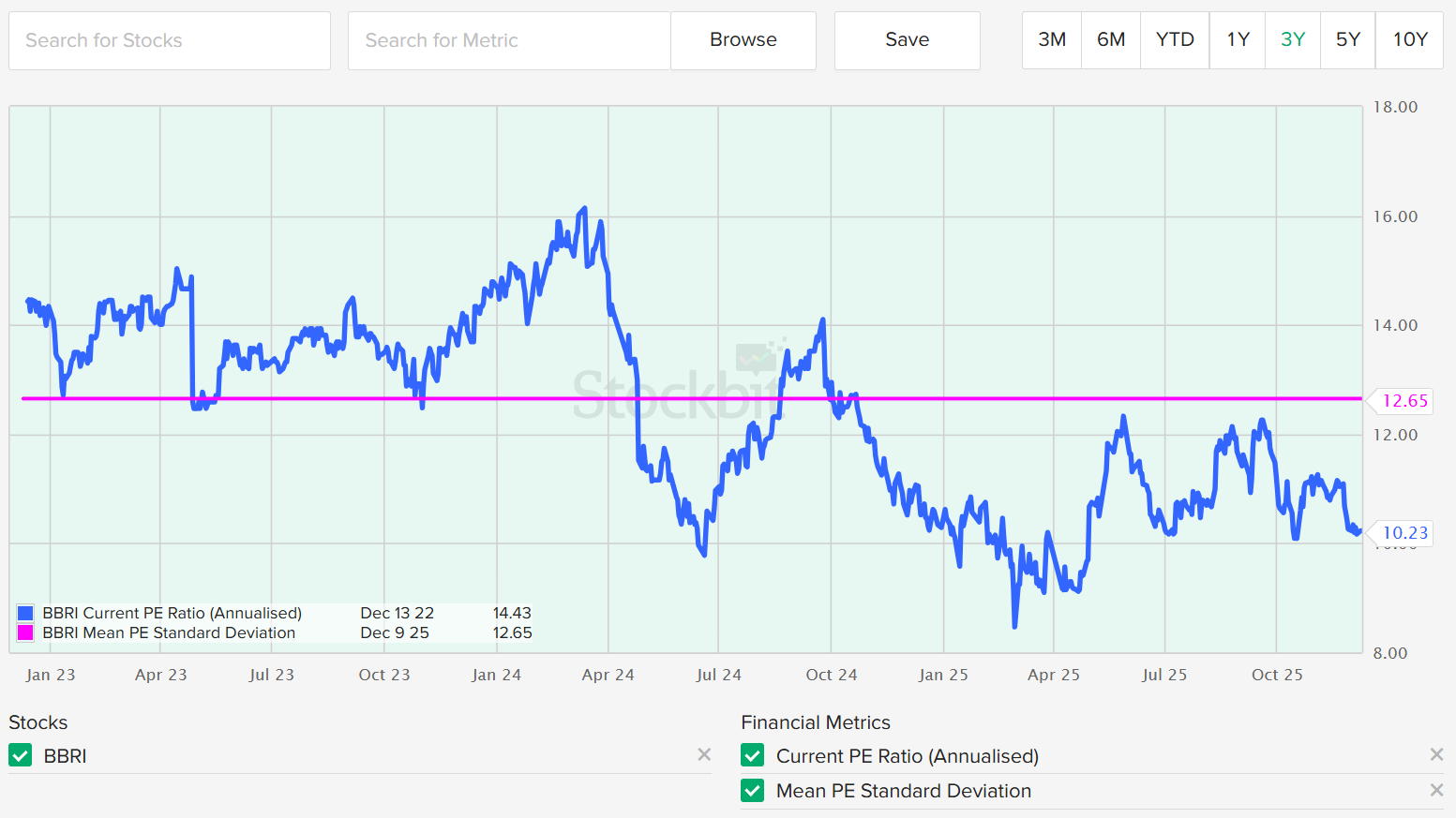Switch chart to YTD range
This screenshot has height=818, width=1456.
point(1175,39)
